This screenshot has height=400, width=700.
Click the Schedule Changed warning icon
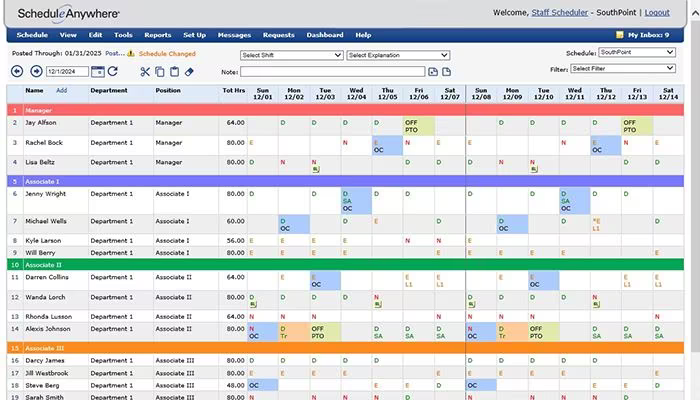coord(131,54)
